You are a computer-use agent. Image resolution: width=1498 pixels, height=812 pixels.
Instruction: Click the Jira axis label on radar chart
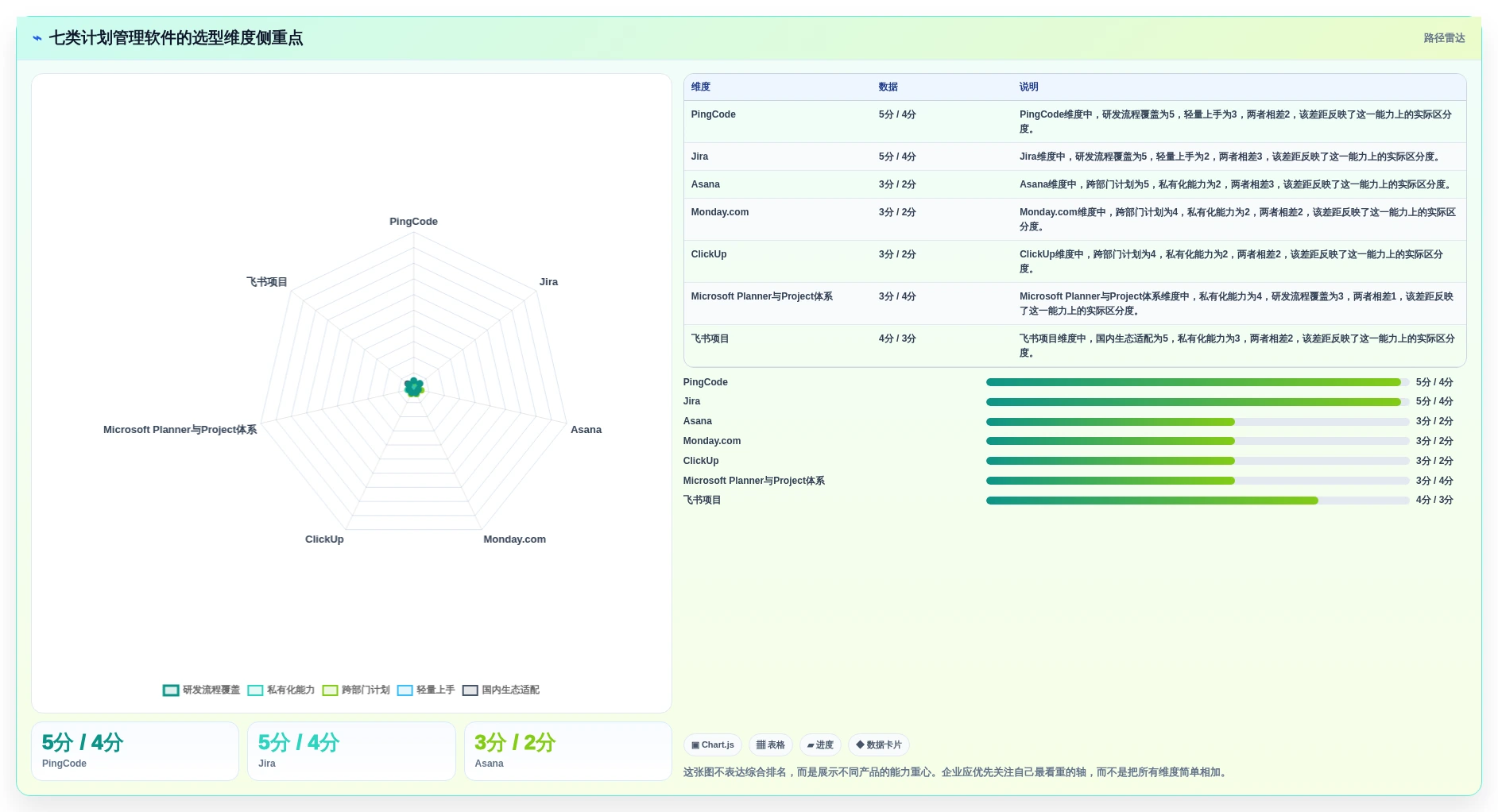(x=548, y=282)
